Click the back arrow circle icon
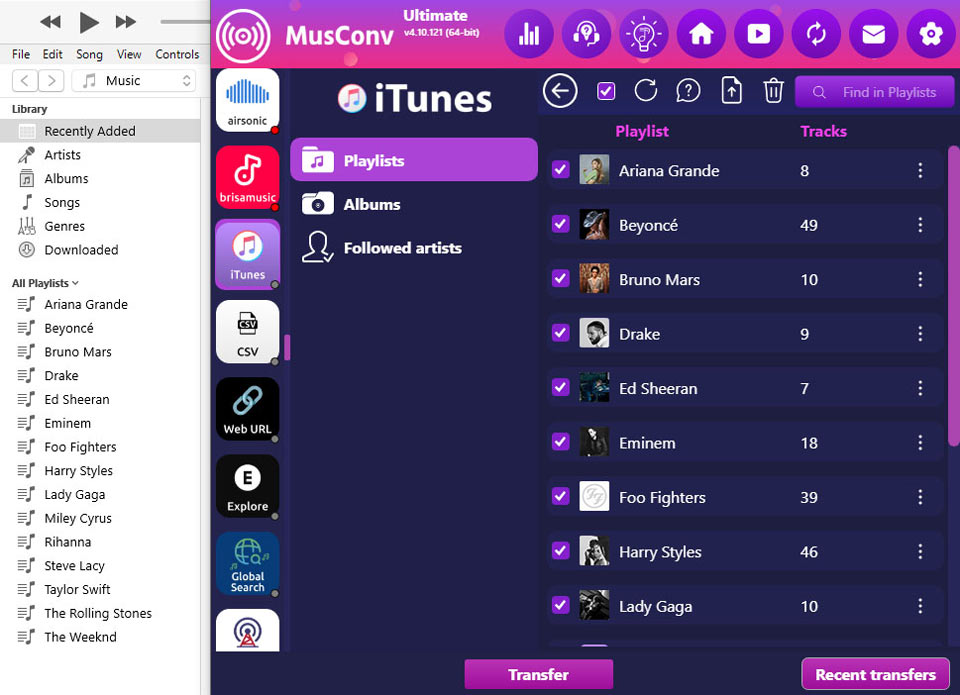 (560, 91)
